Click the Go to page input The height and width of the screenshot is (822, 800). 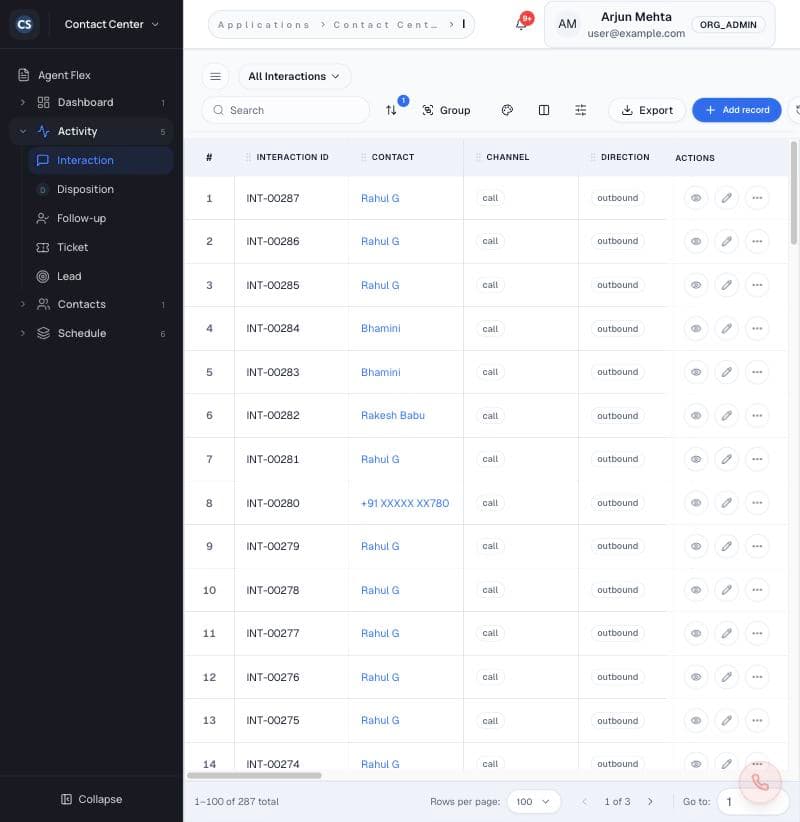pyautogui.click(x=753, y=802)
